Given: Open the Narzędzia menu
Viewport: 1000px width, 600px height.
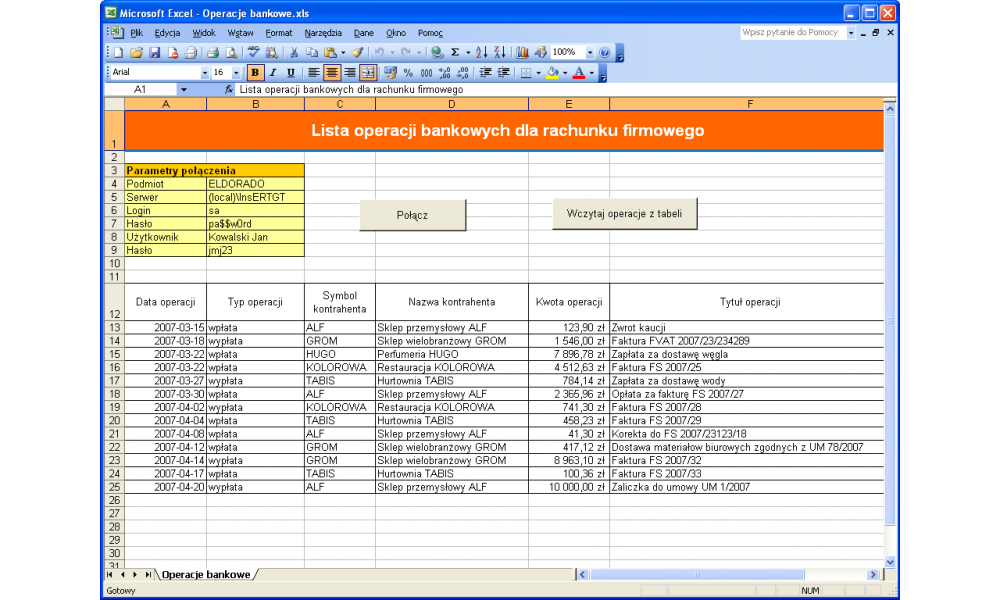Looking at the screenshot, I should (323, 33).
